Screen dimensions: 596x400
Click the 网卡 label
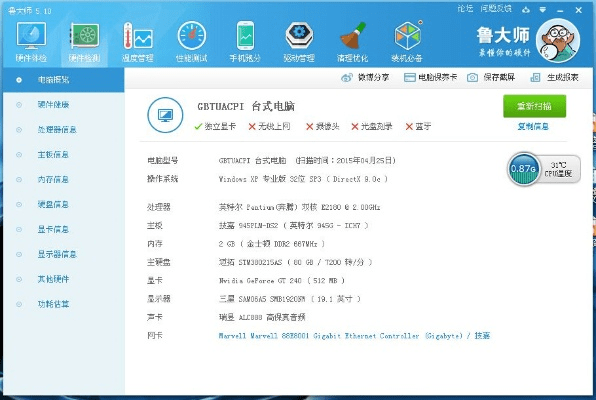[x=155, y=336]
